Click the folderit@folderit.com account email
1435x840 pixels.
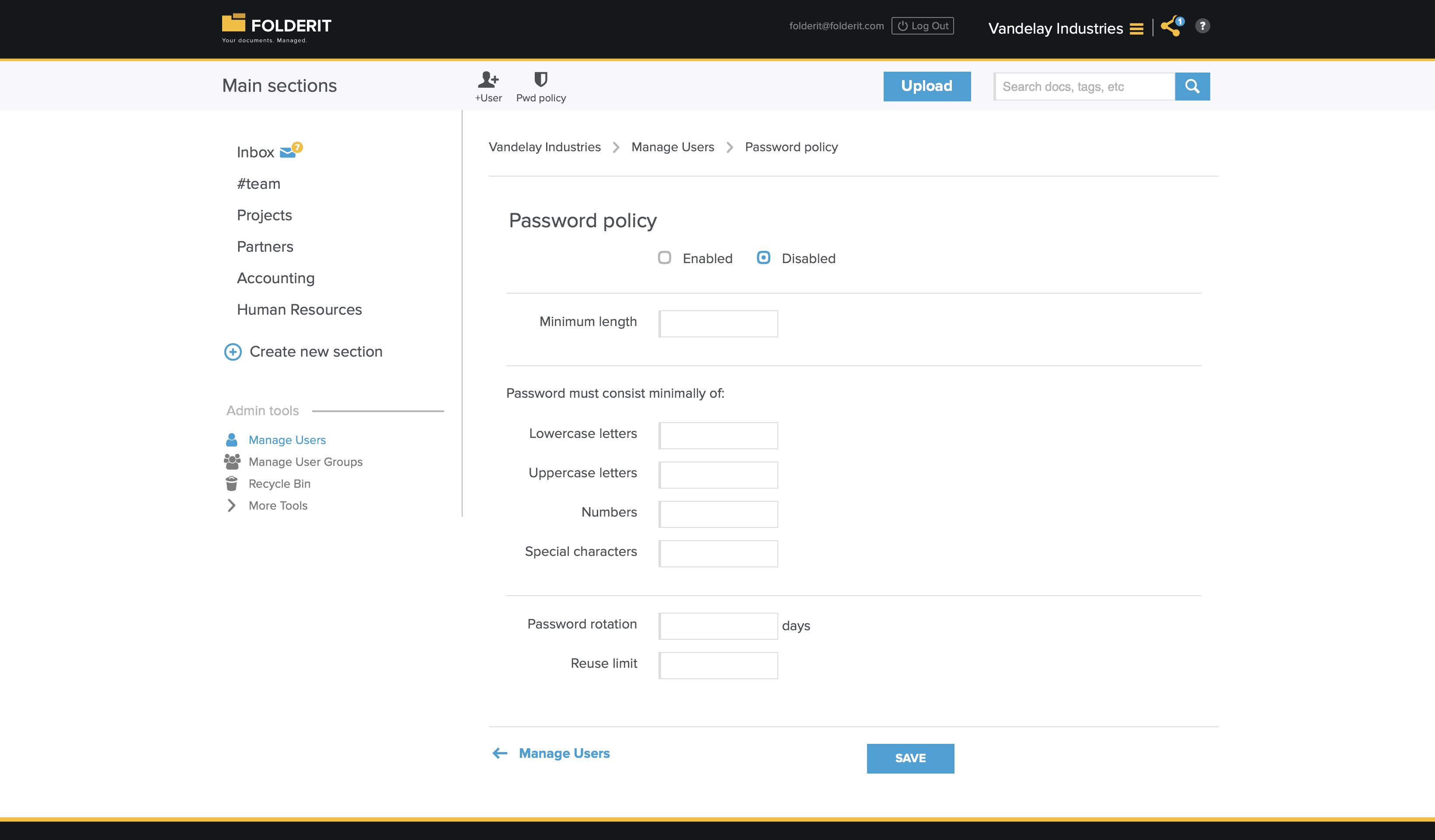[x=836, y=26]
